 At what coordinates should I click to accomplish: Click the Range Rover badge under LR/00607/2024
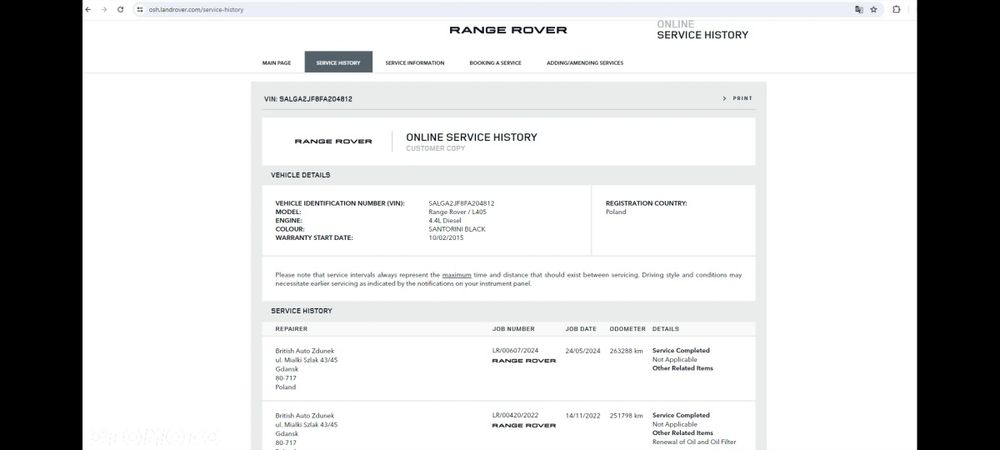(x=524, y=361)
